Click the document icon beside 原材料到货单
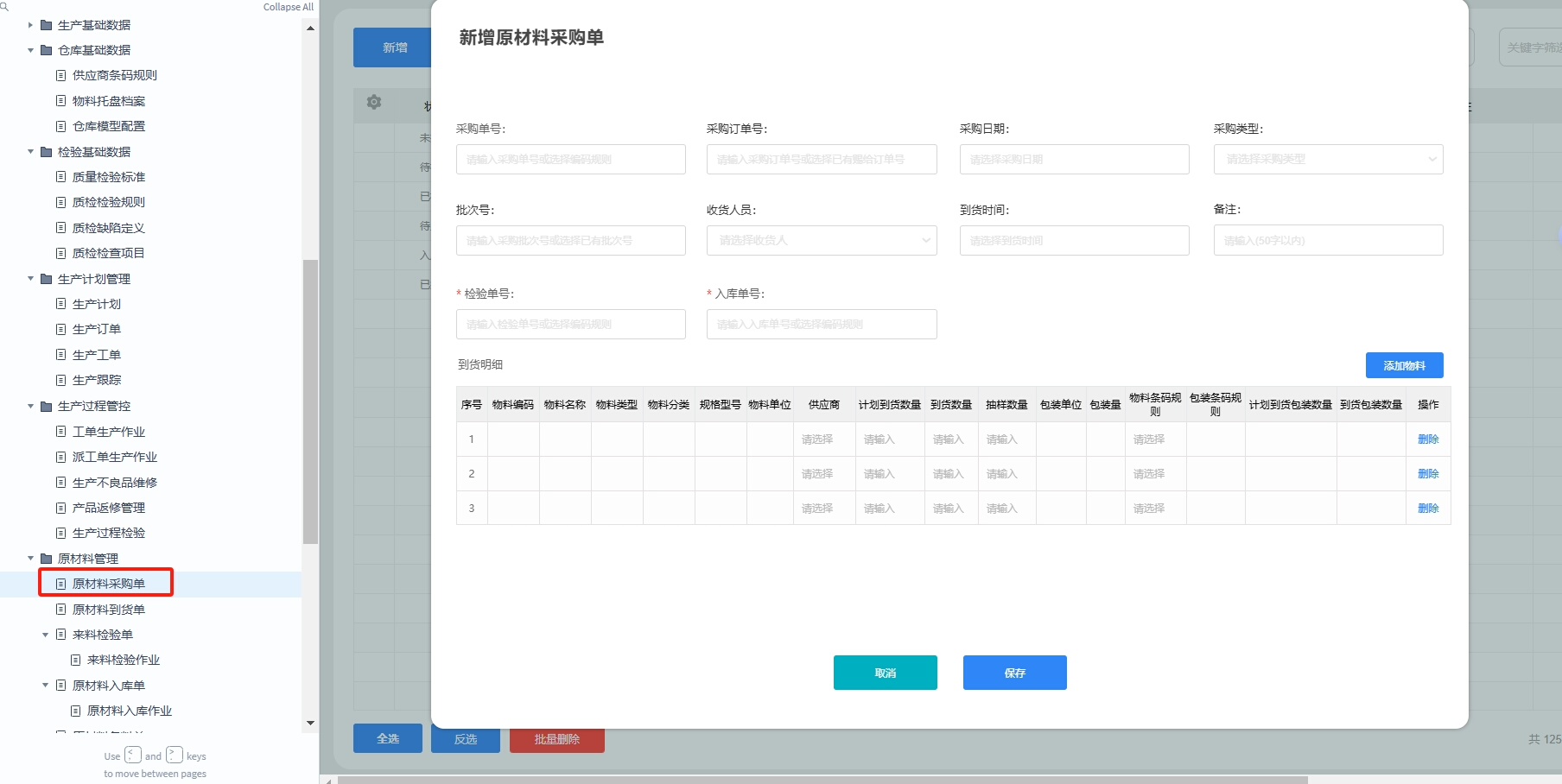The width and height of the screenshot is (1562, 784). pos(61,610)
